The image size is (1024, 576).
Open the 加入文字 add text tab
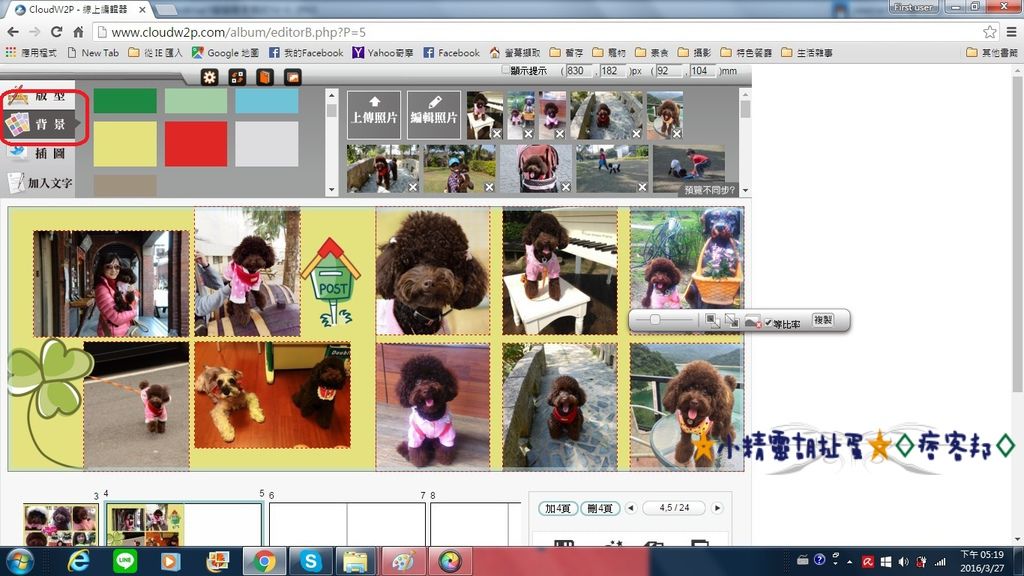40,182
